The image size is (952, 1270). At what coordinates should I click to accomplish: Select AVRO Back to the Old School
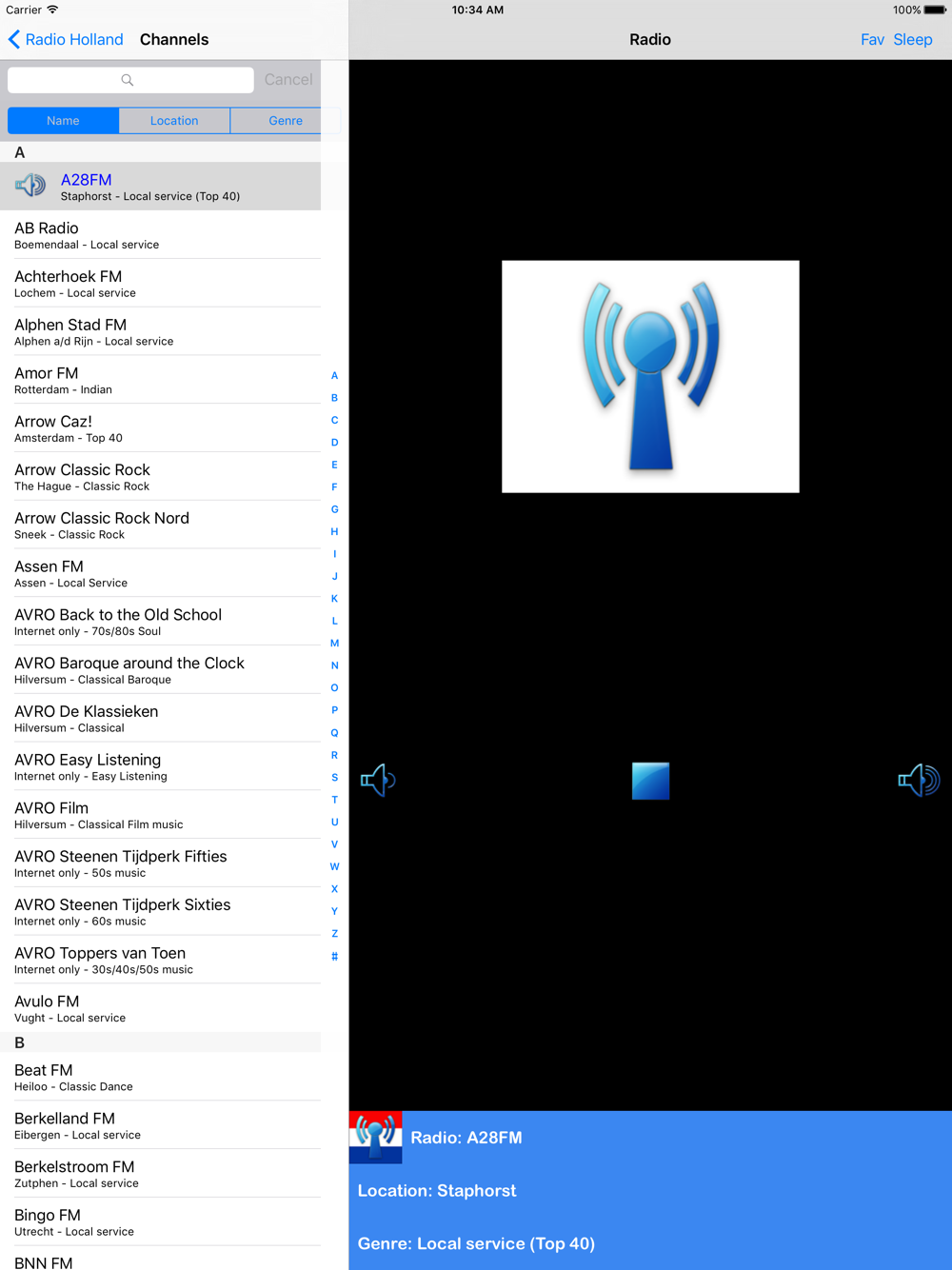[160, 622]
